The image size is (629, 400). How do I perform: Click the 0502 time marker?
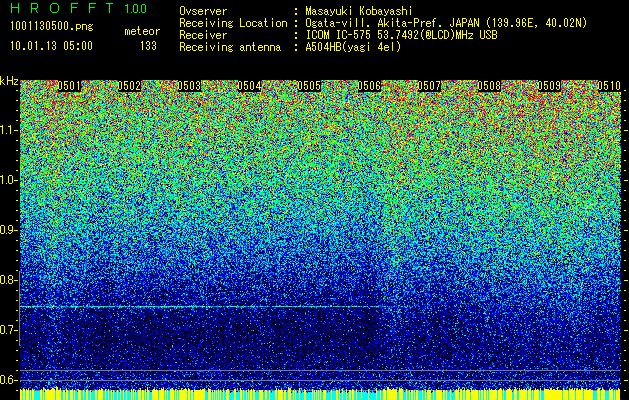pos(129,86)
